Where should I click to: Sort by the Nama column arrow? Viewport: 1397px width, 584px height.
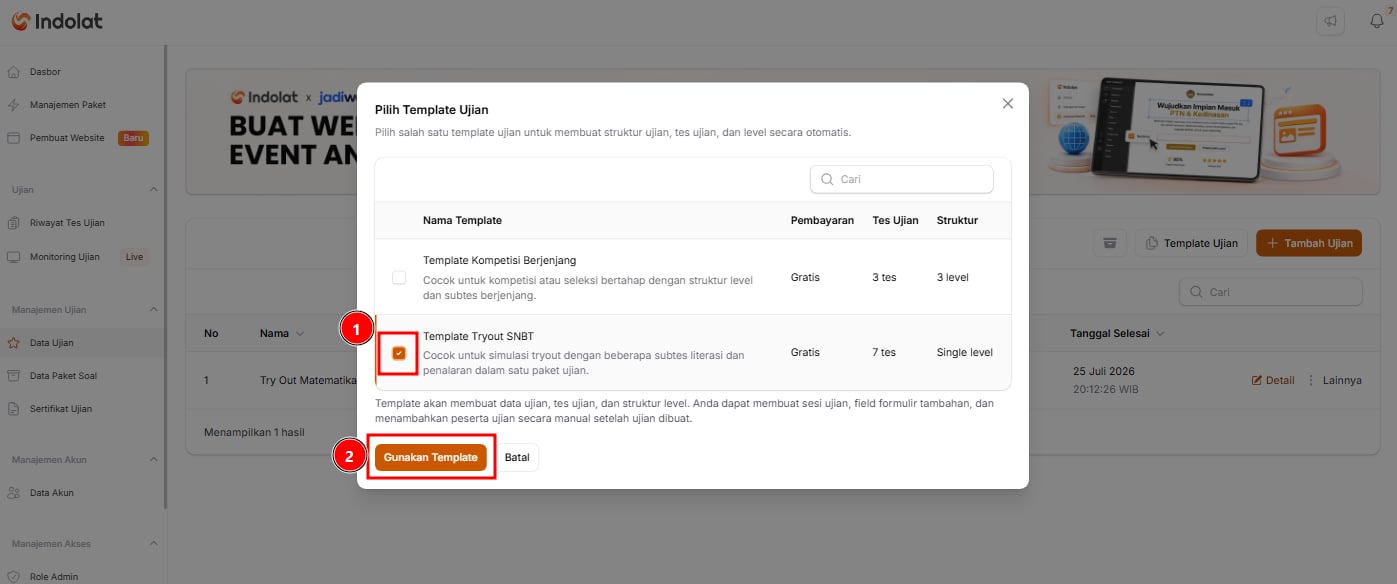pos(299,333)
